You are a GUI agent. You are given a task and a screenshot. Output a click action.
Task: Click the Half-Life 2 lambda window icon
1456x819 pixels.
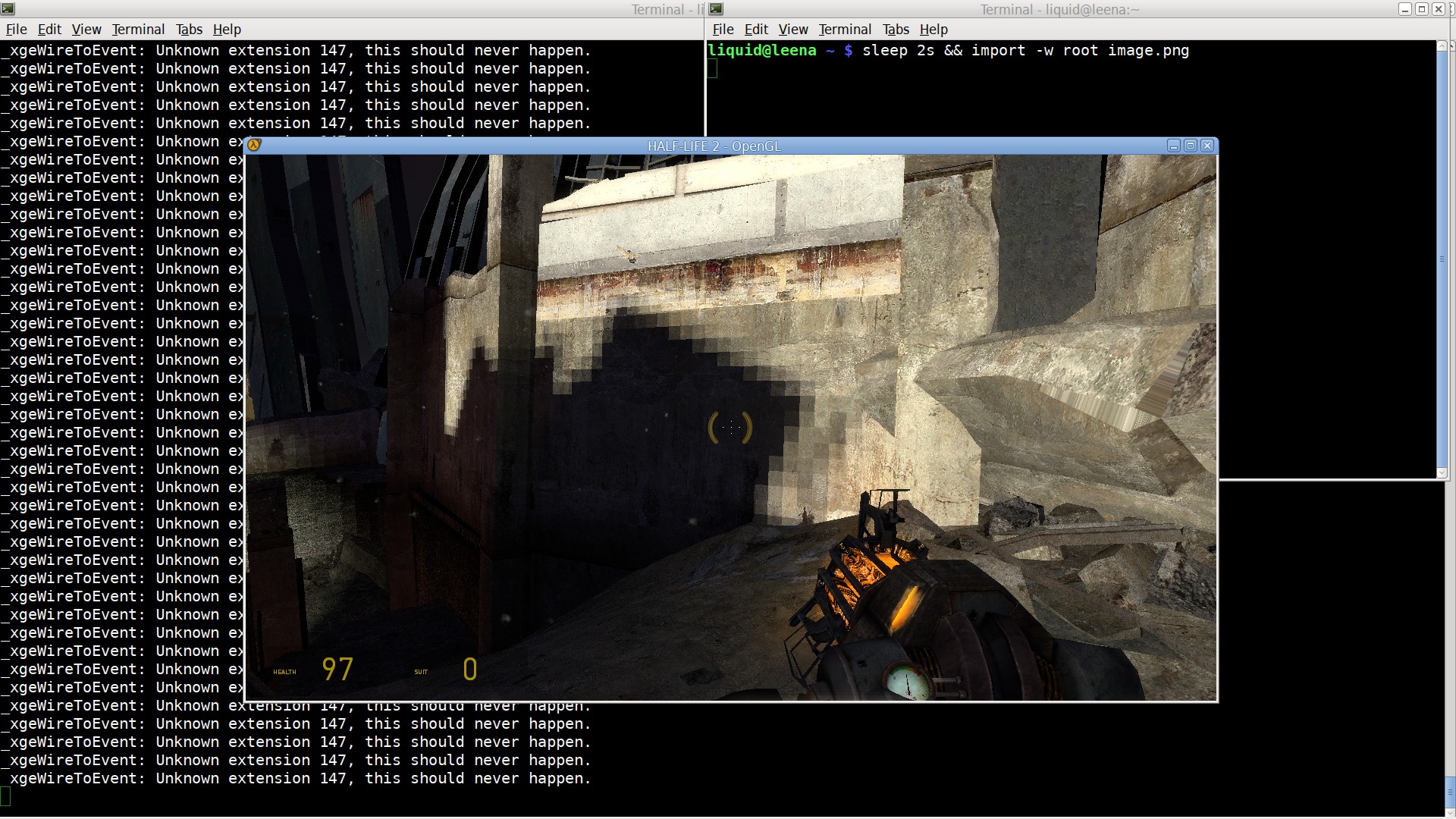coord(254,146)
